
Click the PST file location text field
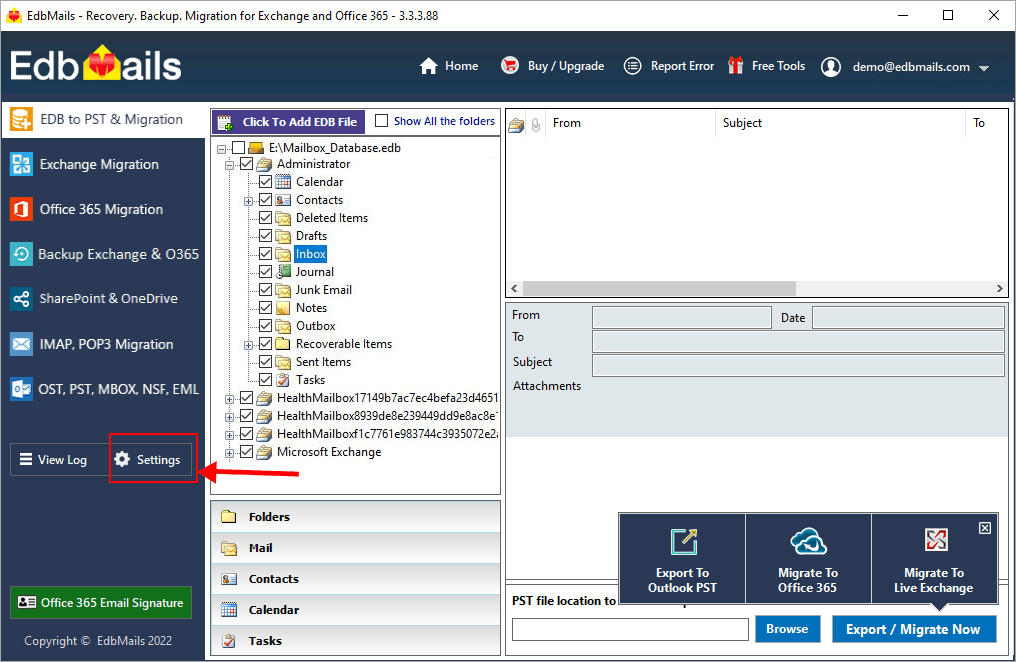630,629
